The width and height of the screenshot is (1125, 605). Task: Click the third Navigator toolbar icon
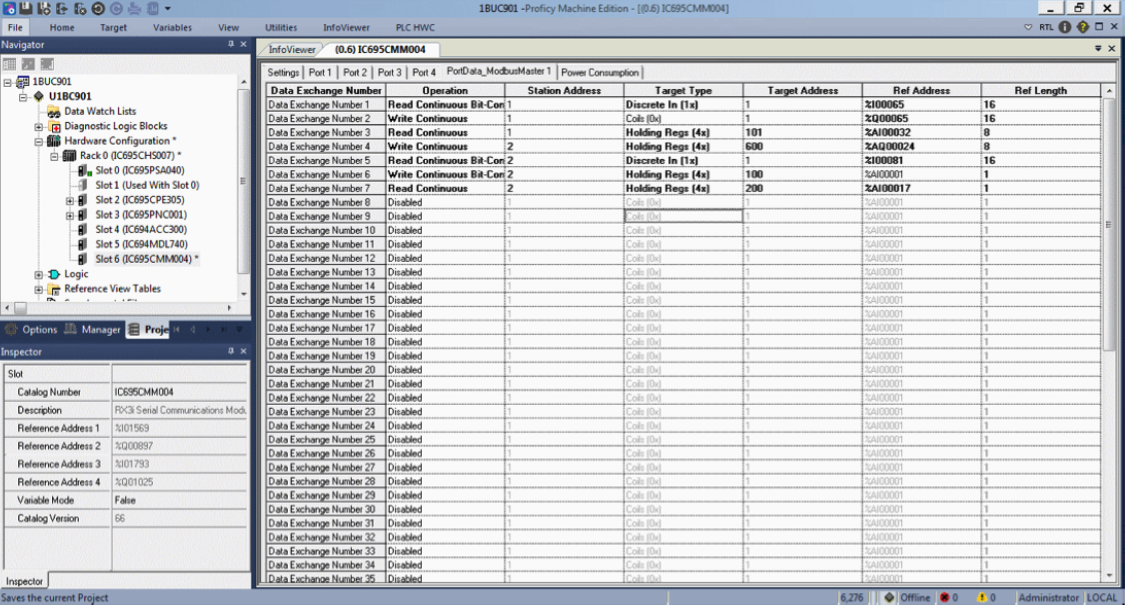[x=47, y=64]
